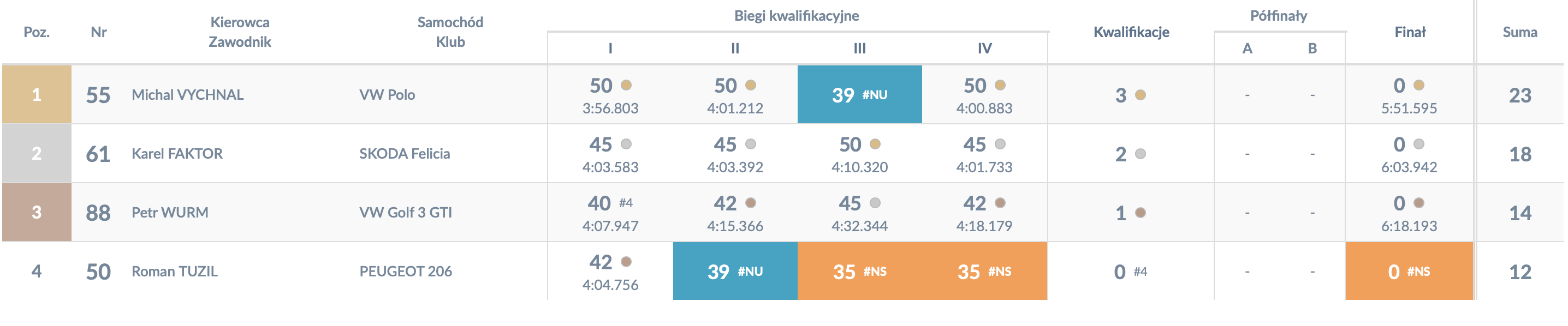
Task: Click bronze medal icon in Tuzil's heat I
Action: click(626, 262)
